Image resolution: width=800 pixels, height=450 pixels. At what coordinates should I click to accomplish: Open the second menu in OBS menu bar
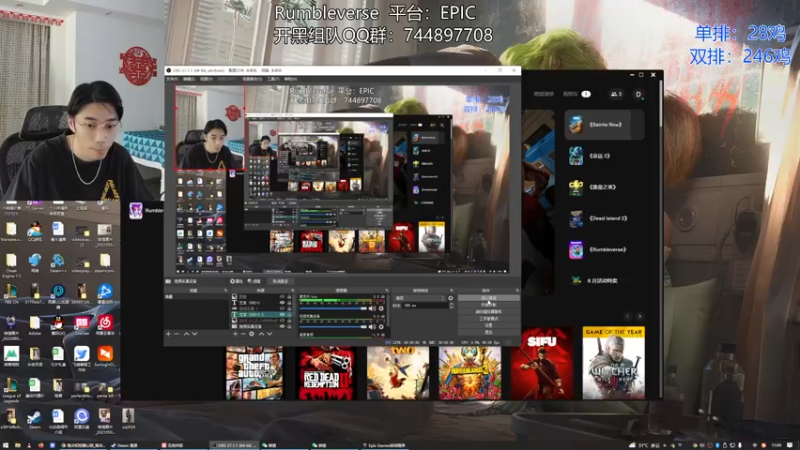(x=189, y=79)
